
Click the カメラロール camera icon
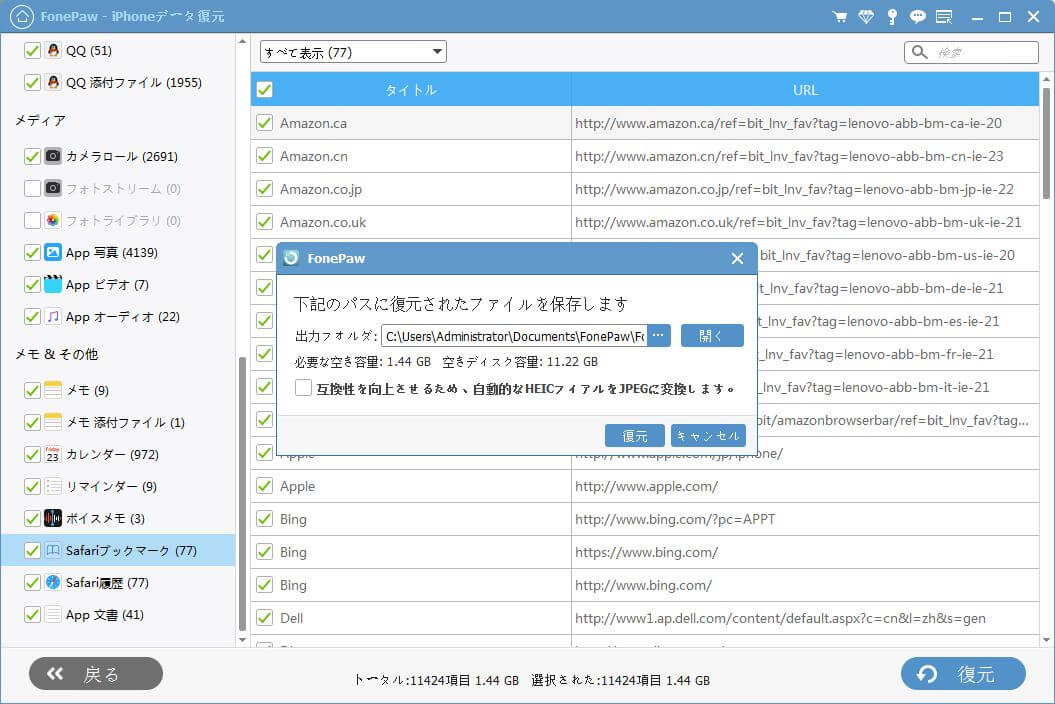pos(53,156)
